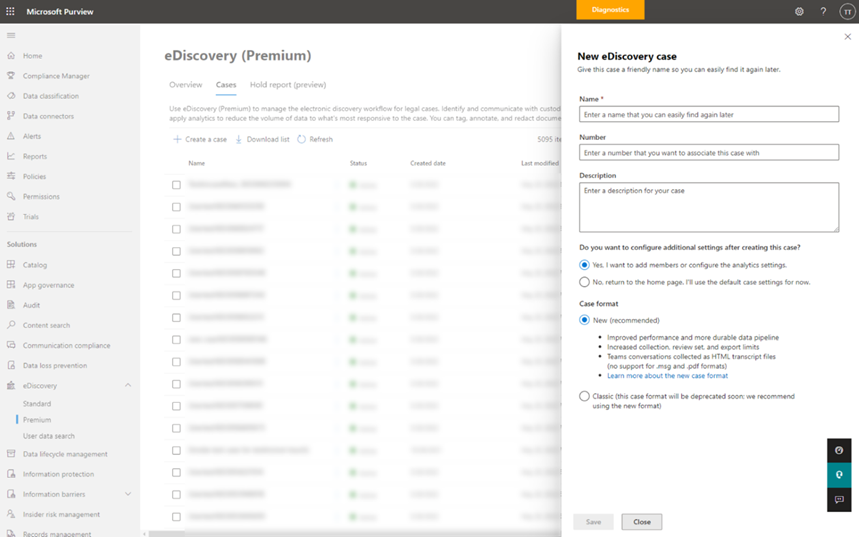Open Standard under eDiscovery
Viewport: 859px width, 537px height.
tap(37, 403)
